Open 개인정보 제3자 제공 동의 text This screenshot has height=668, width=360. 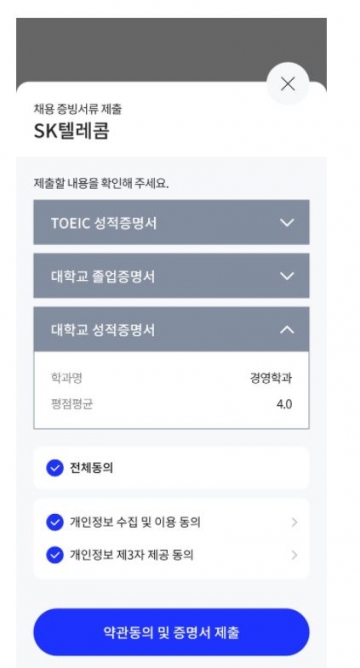[x=132, y=555]
